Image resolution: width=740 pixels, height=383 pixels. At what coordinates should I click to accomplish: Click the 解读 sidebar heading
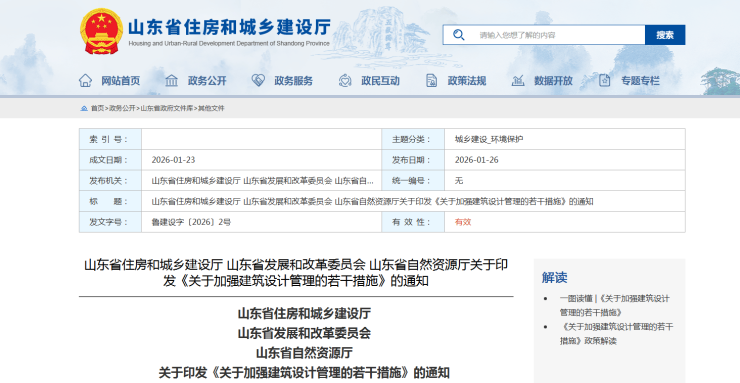[555, 277]
